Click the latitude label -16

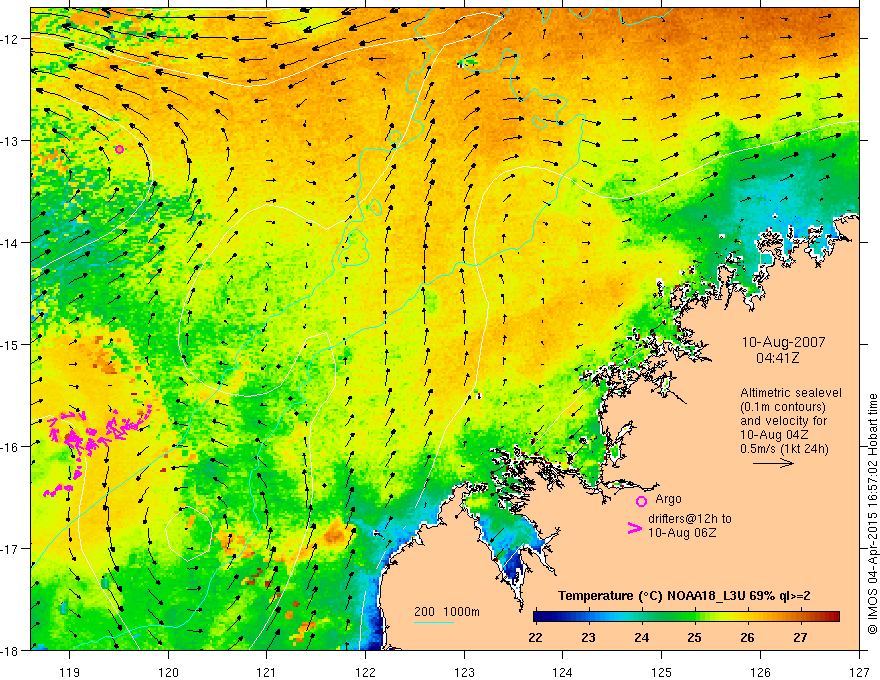point(9,447)
